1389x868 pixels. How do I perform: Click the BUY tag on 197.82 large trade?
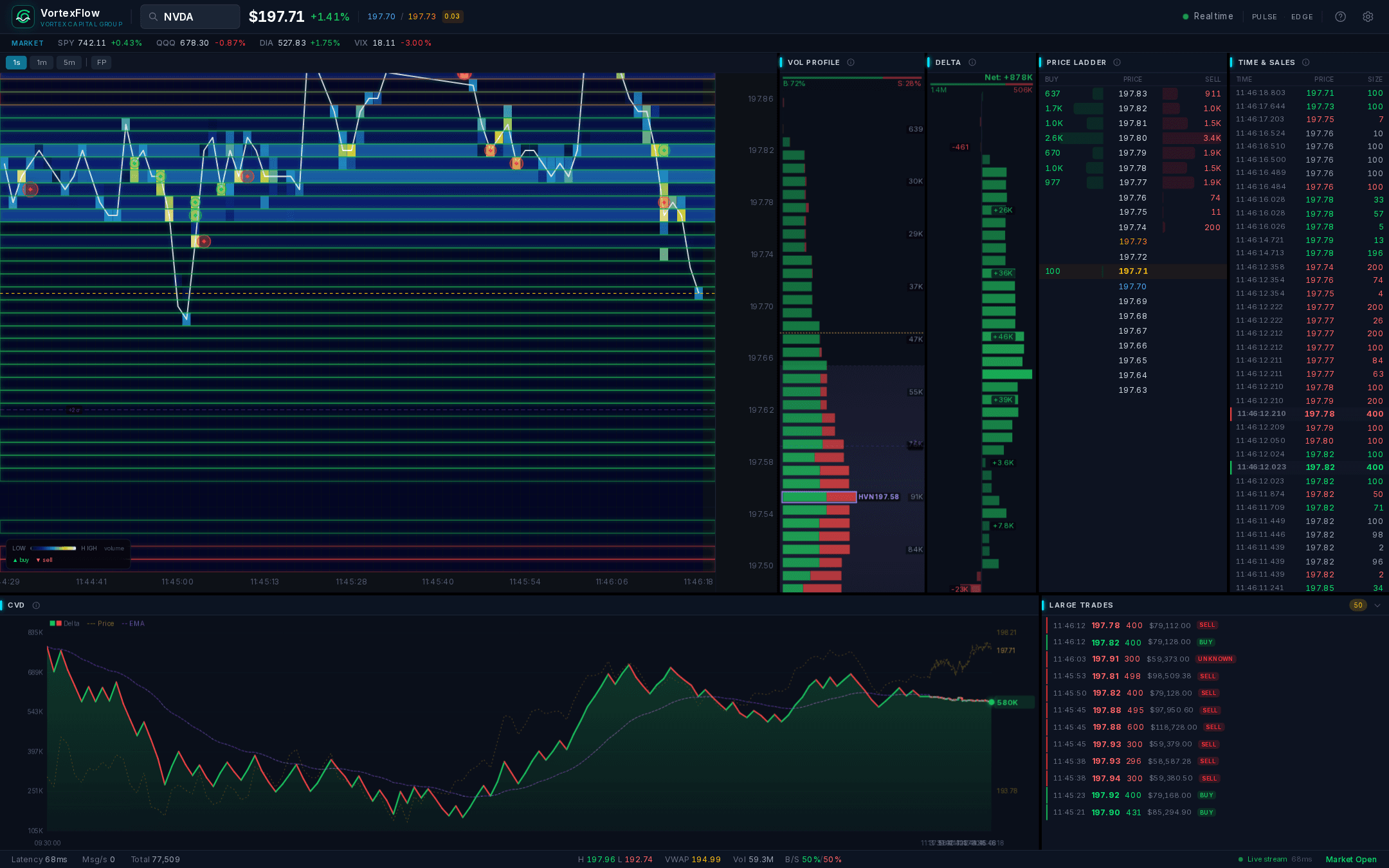click(1206, 642)
